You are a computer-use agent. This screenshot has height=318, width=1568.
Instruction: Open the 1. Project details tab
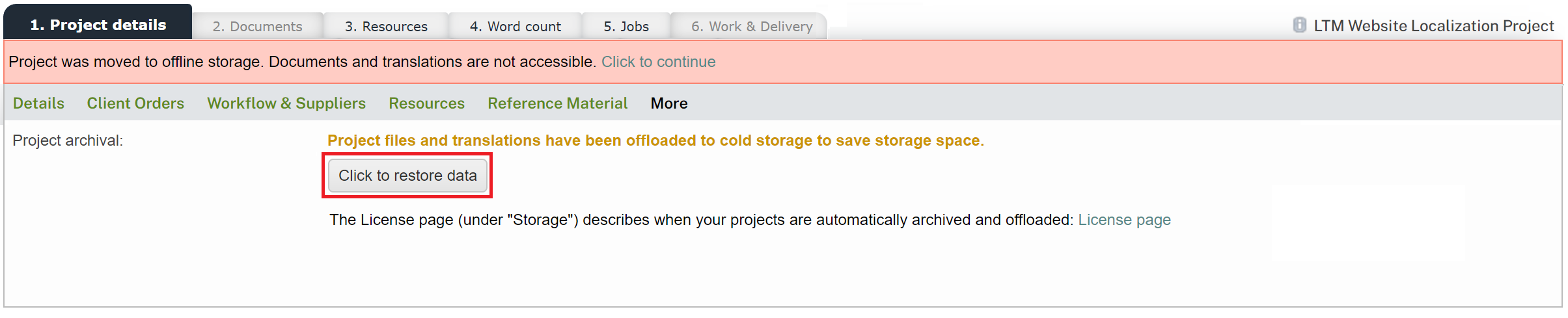click(98, 25)
